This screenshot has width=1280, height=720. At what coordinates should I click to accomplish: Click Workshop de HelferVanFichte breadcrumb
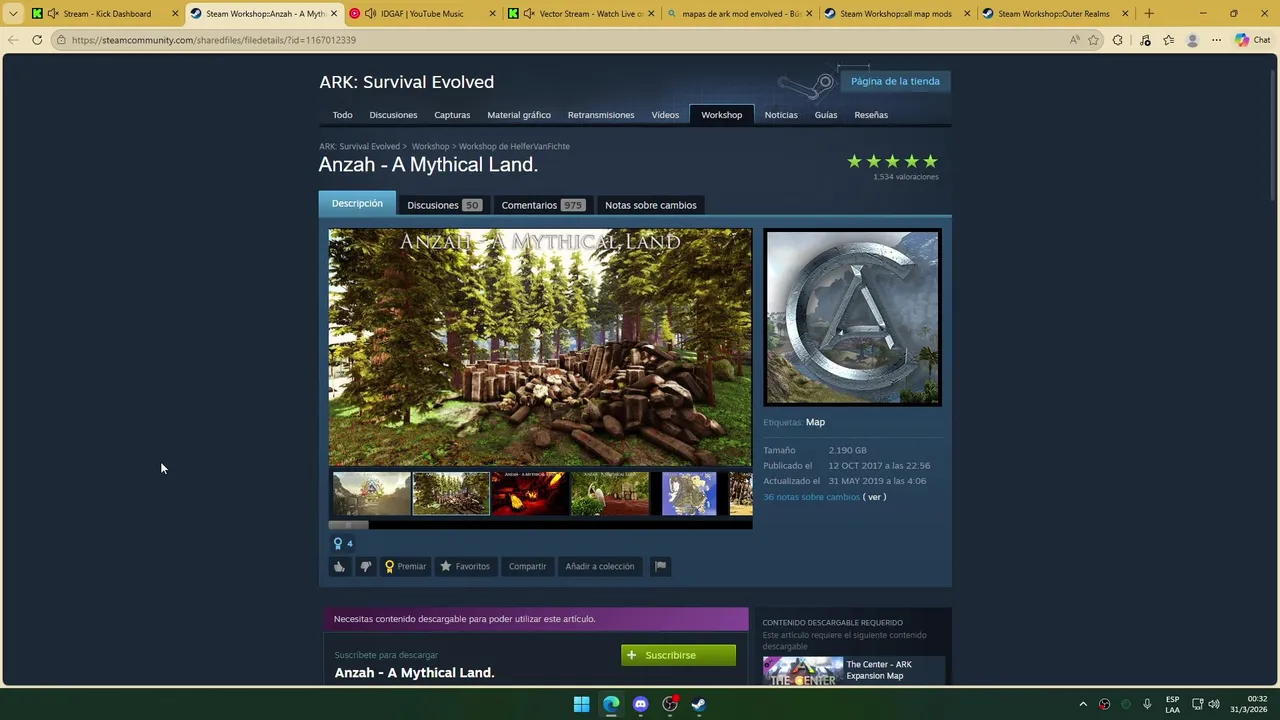point(514,146)
